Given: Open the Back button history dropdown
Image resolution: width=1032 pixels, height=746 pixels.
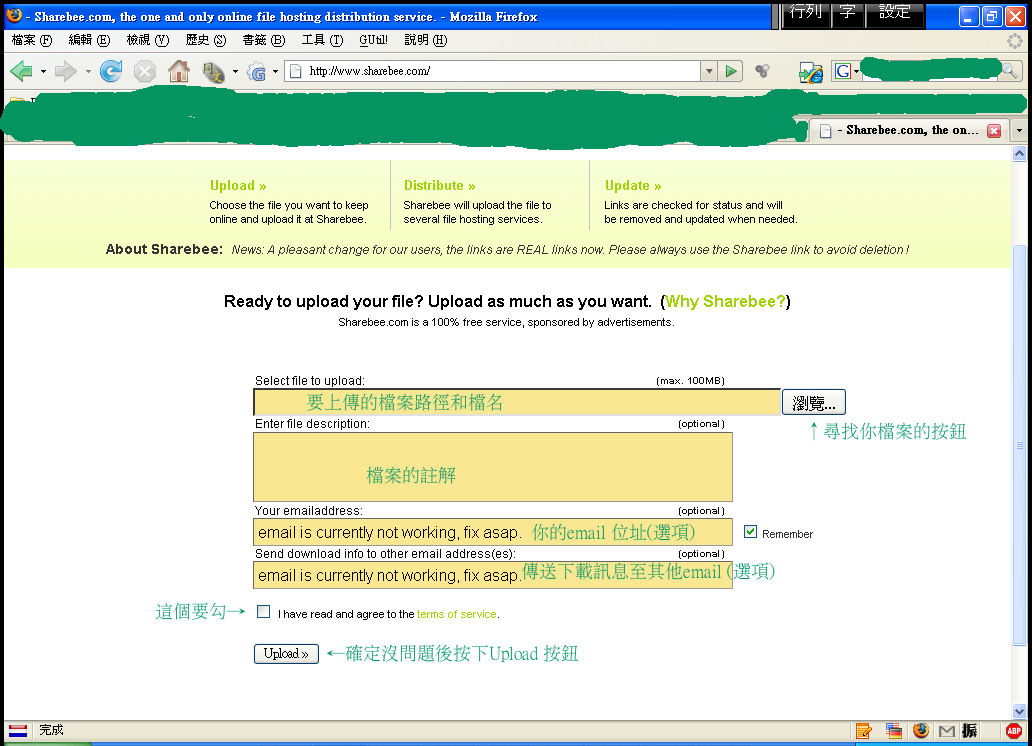Looking at the screenshot, I should tap(43, 71).
